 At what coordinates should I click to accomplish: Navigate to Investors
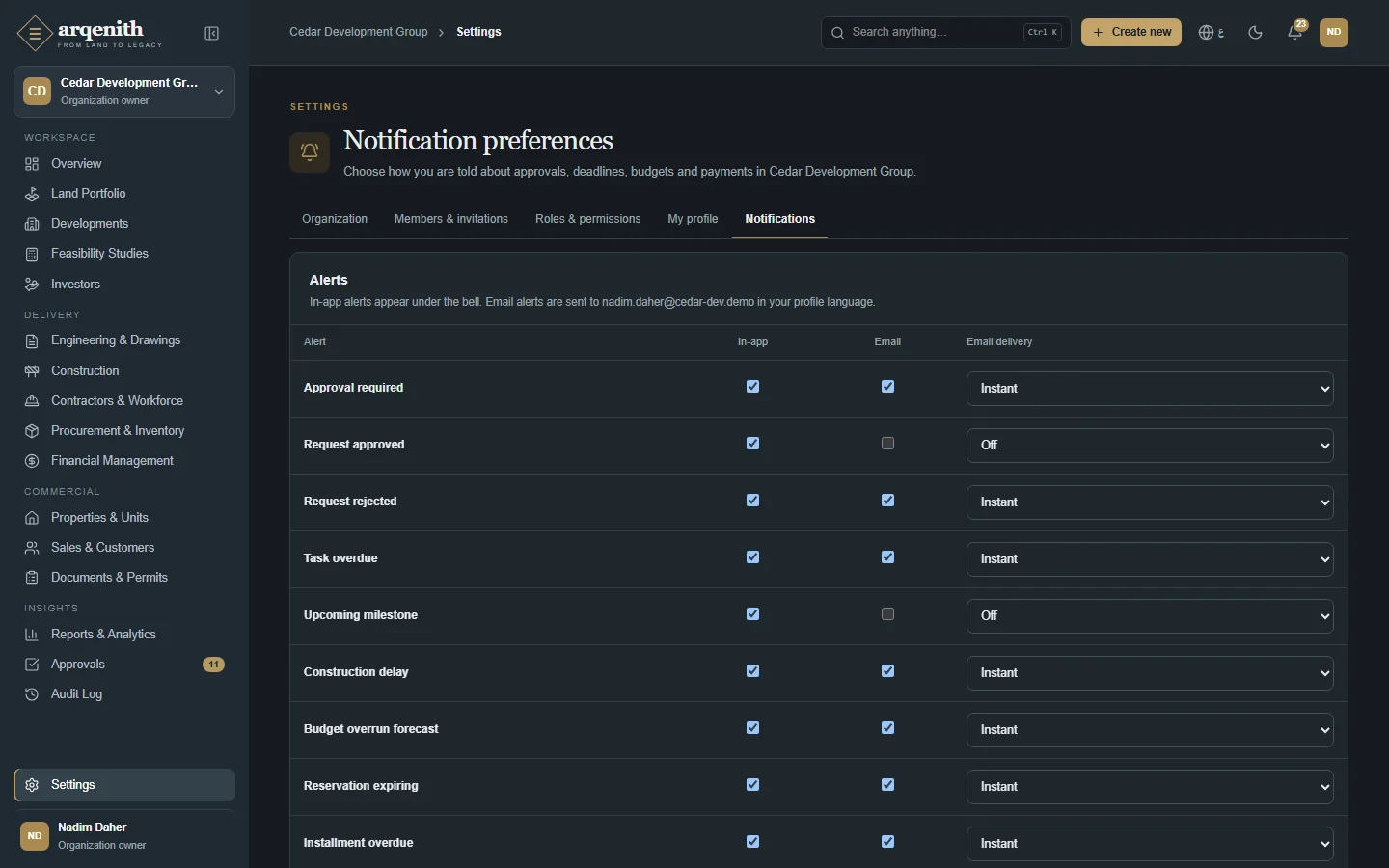(124, 285)
